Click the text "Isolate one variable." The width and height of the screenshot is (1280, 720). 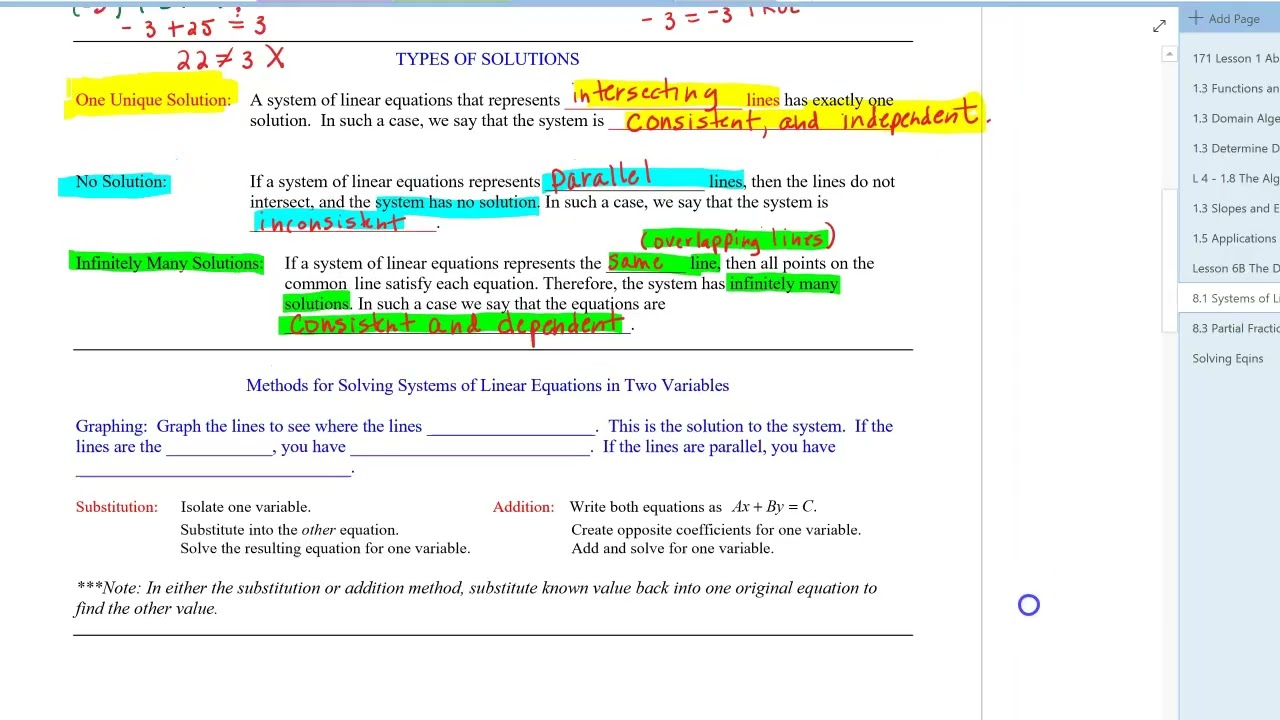[x=245, y=507]
